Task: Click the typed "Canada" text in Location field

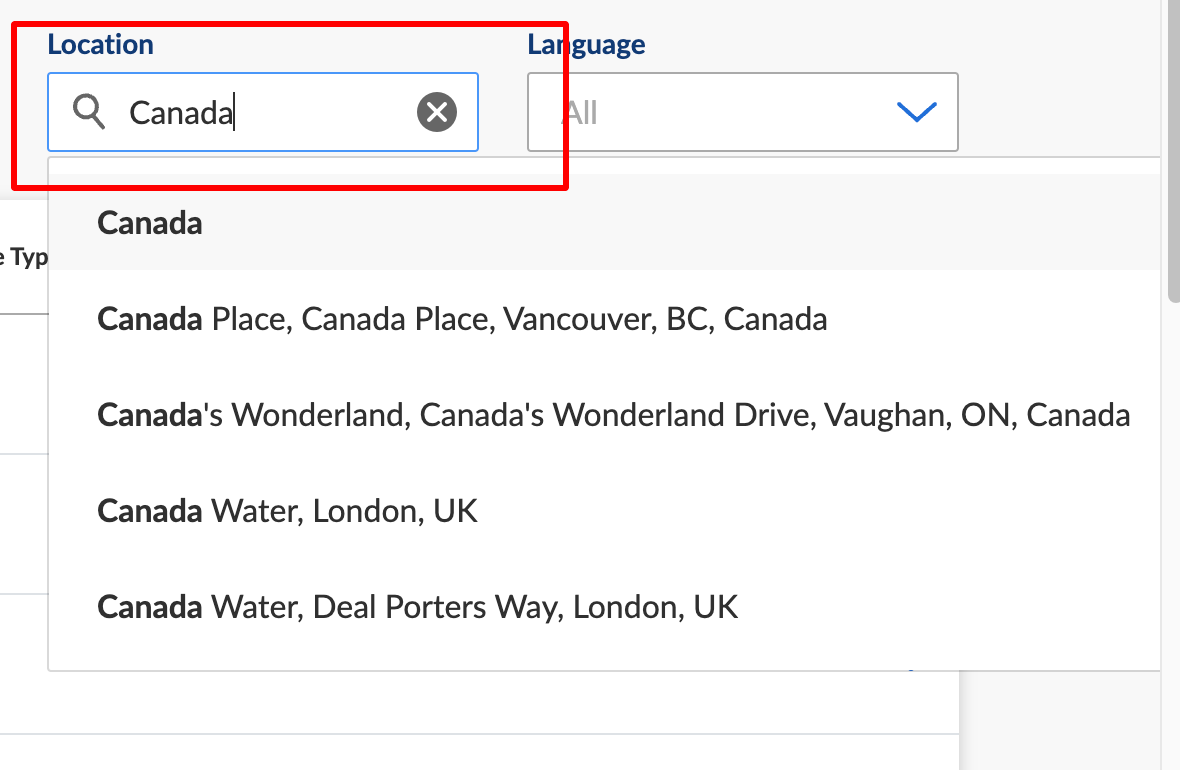Action: (x=180, y=113)
